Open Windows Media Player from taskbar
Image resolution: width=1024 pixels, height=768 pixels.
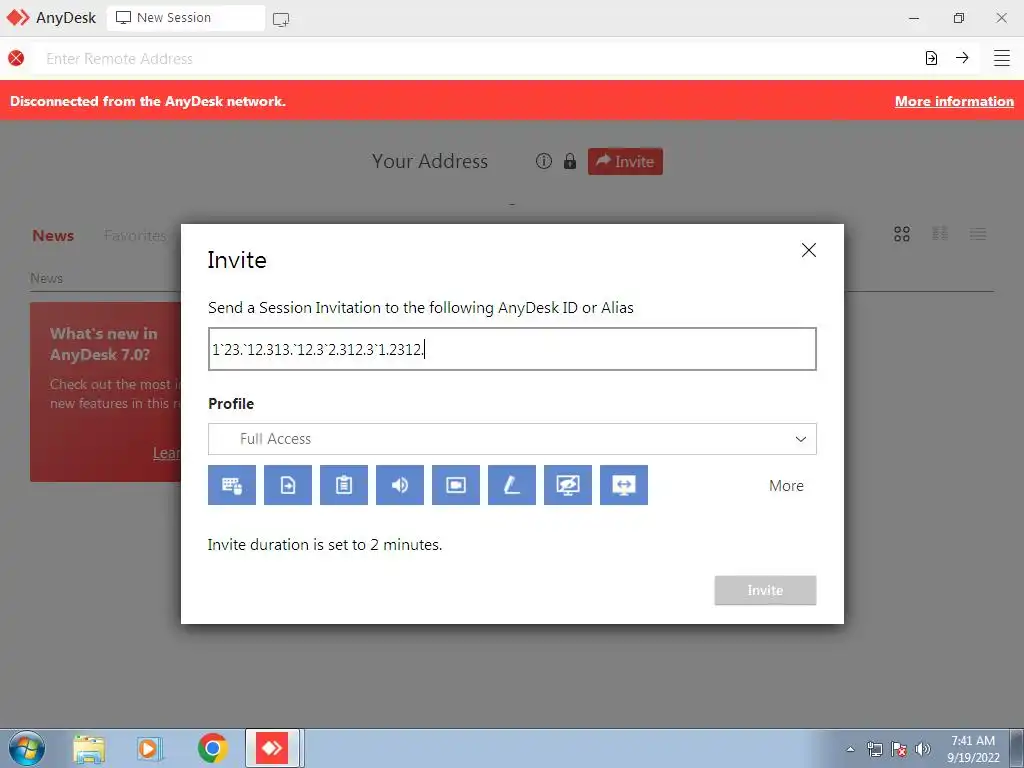click(x=150, y=748)
